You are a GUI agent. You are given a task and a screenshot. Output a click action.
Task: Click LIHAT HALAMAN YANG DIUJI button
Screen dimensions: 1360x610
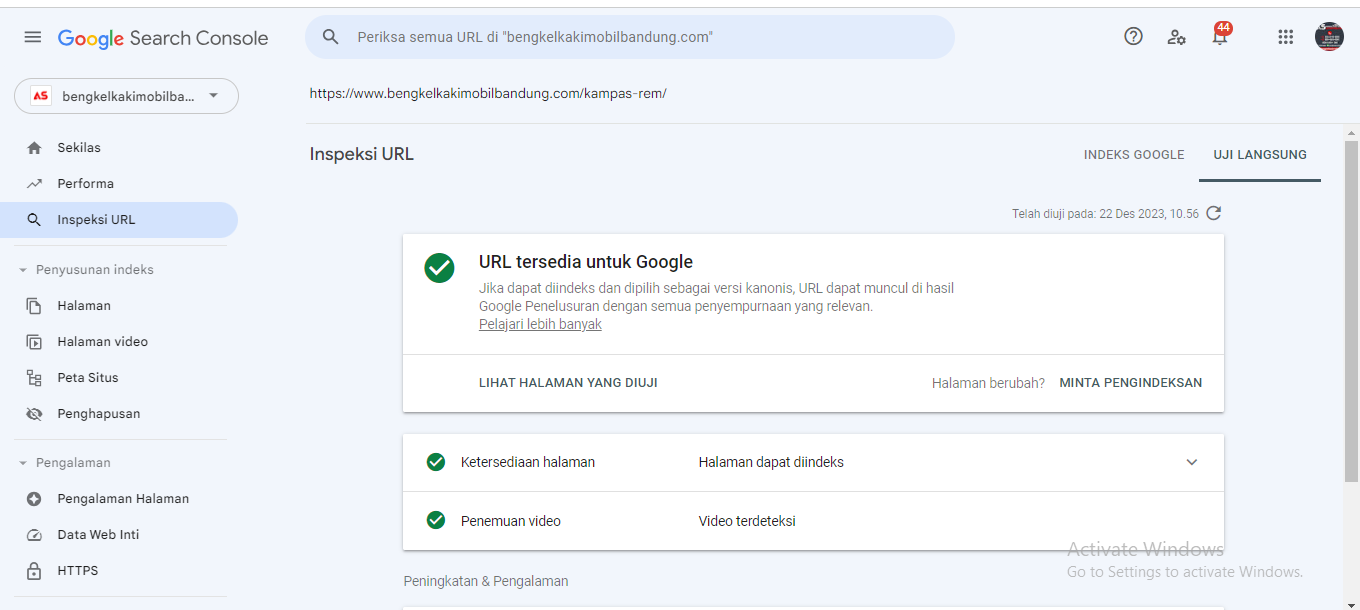coord(568,383)
